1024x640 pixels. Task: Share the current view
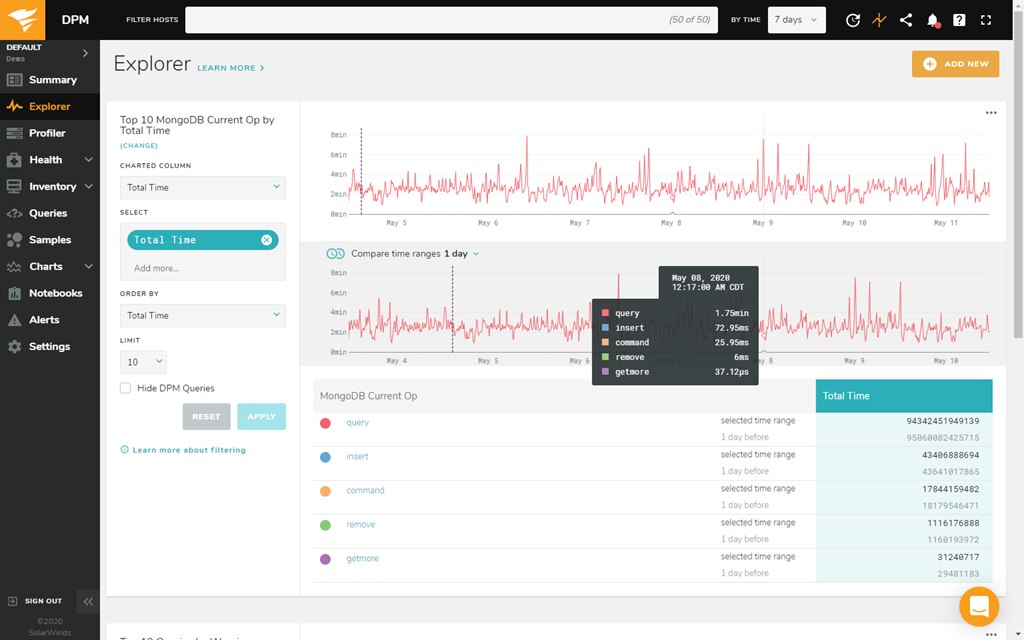click(906, 19)
